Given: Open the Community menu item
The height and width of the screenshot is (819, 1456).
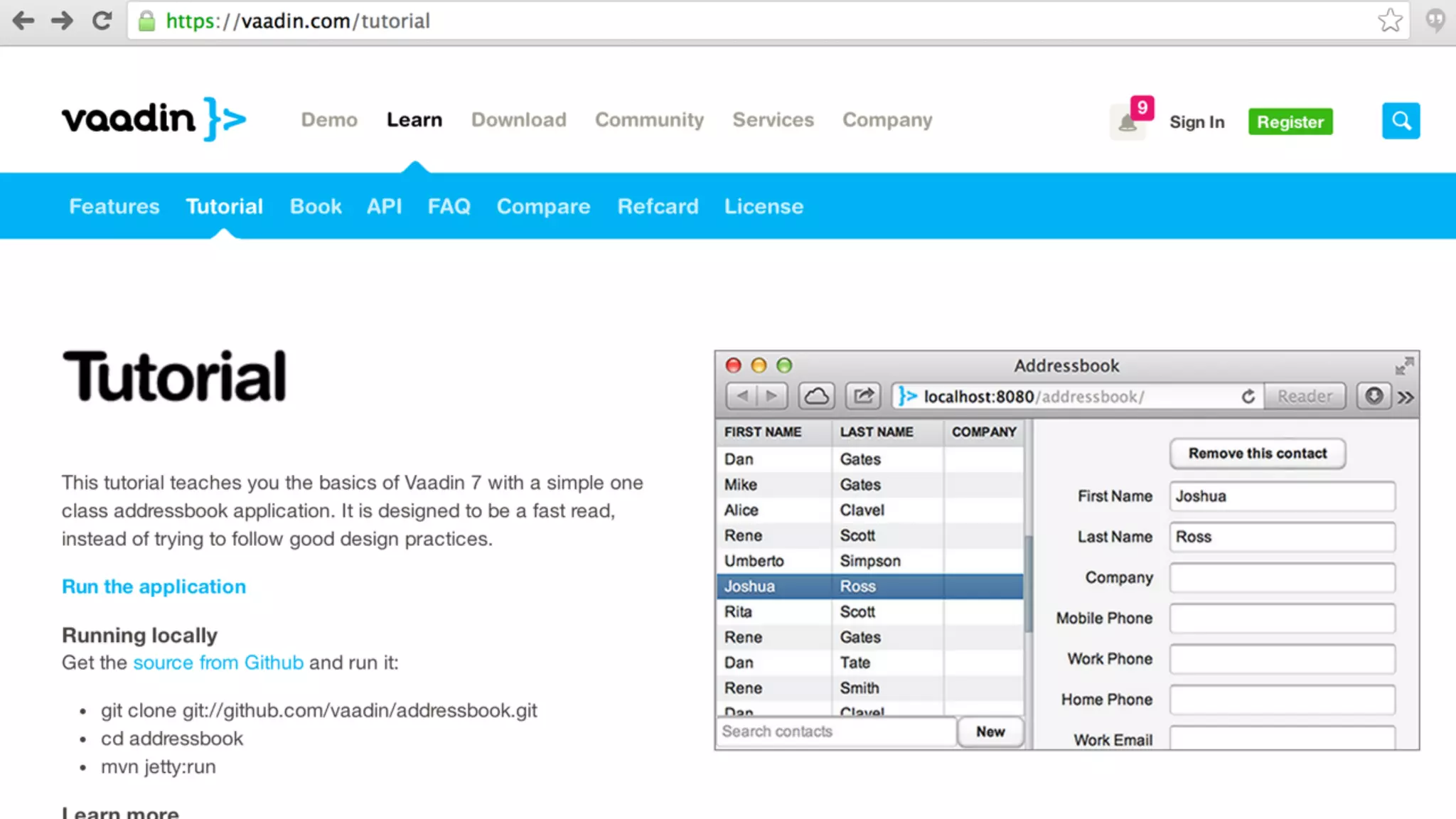Looking at the screenshot, I should (x=649, y=120).
